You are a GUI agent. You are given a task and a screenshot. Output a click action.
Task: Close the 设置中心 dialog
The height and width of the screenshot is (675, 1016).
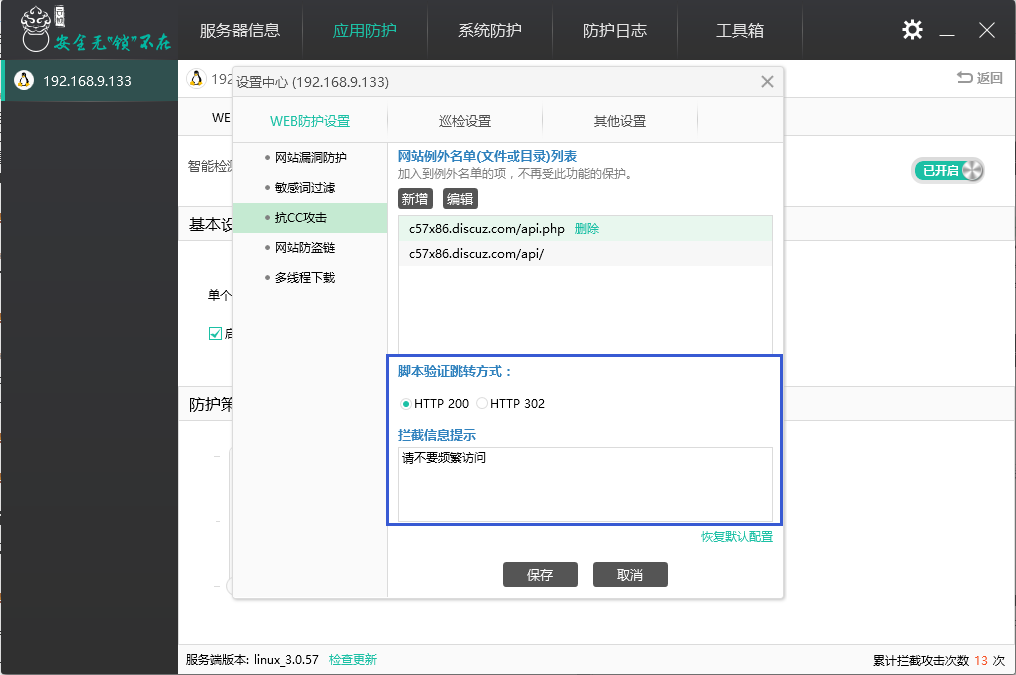click(767, 82)
